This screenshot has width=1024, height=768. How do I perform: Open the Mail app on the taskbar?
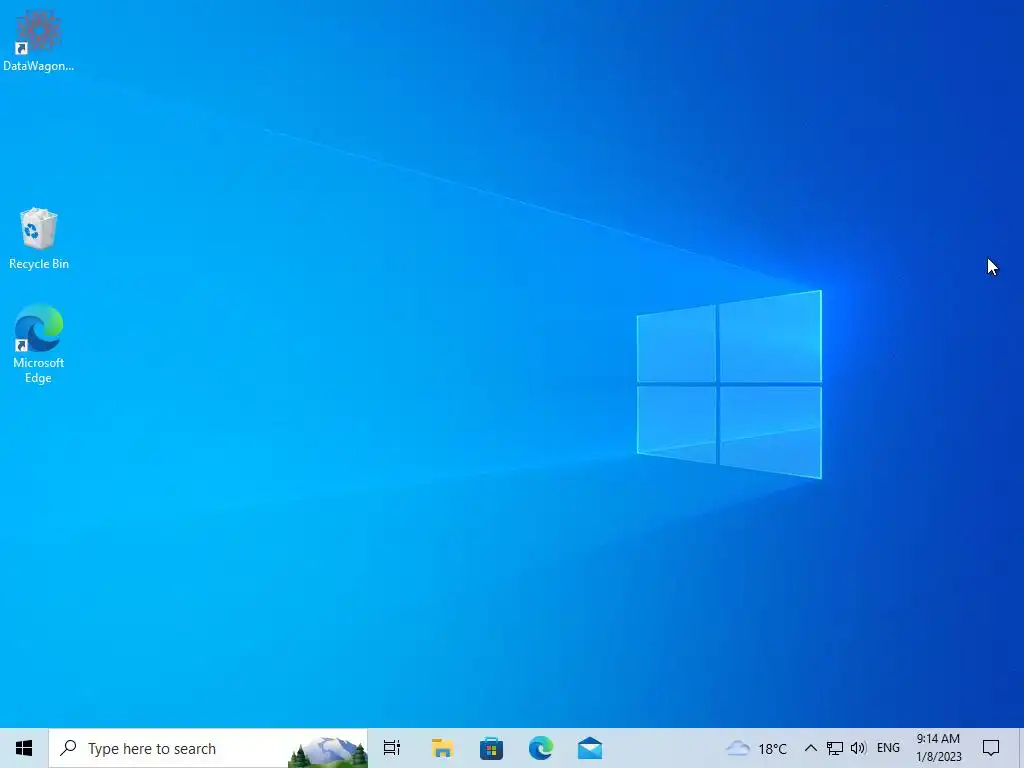[590, 748]
